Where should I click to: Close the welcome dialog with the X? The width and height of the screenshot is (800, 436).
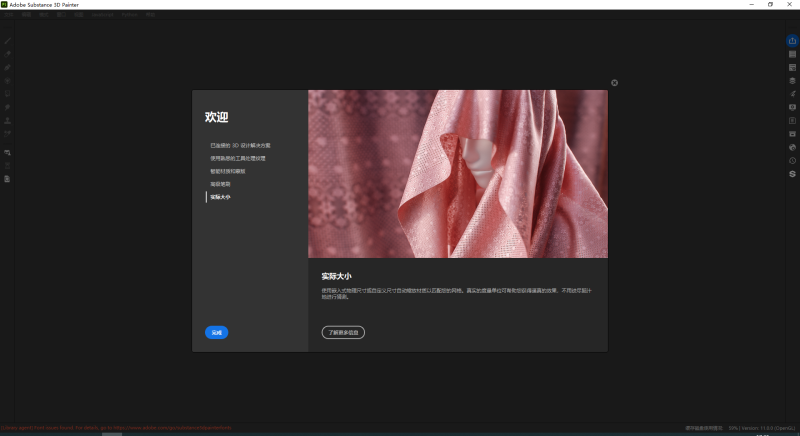[614, 83]
